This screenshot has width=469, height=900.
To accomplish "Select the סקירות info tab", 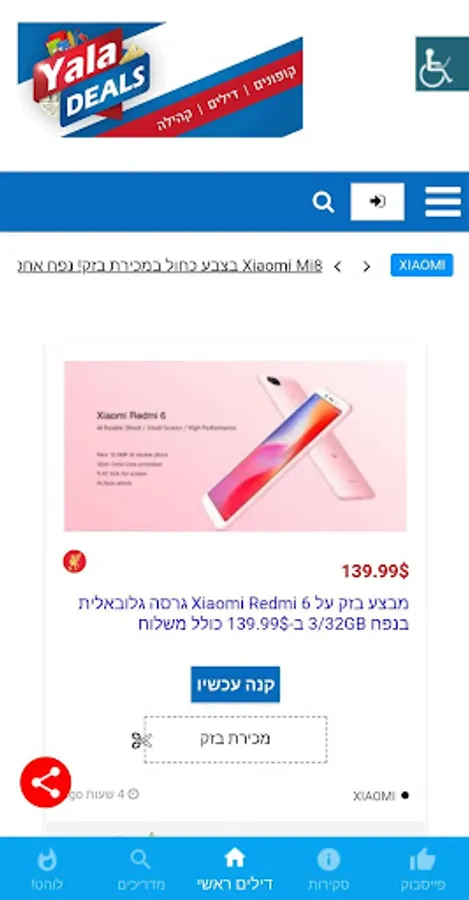I will point(328,869).
